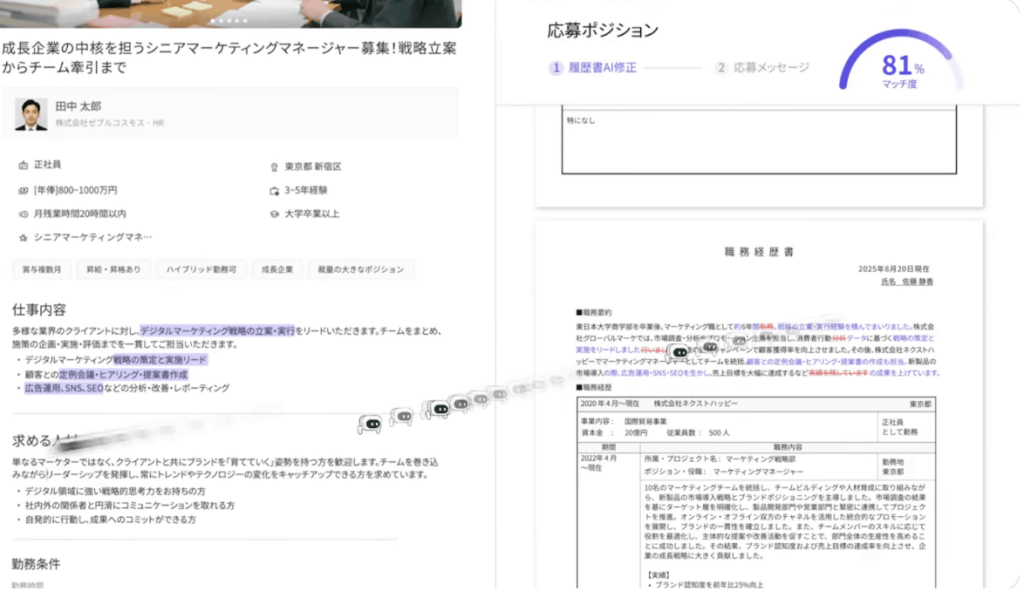Select the 昇給・昇格あり tag
Viewport: 1024px width, 591px height.
coord(114,269)
